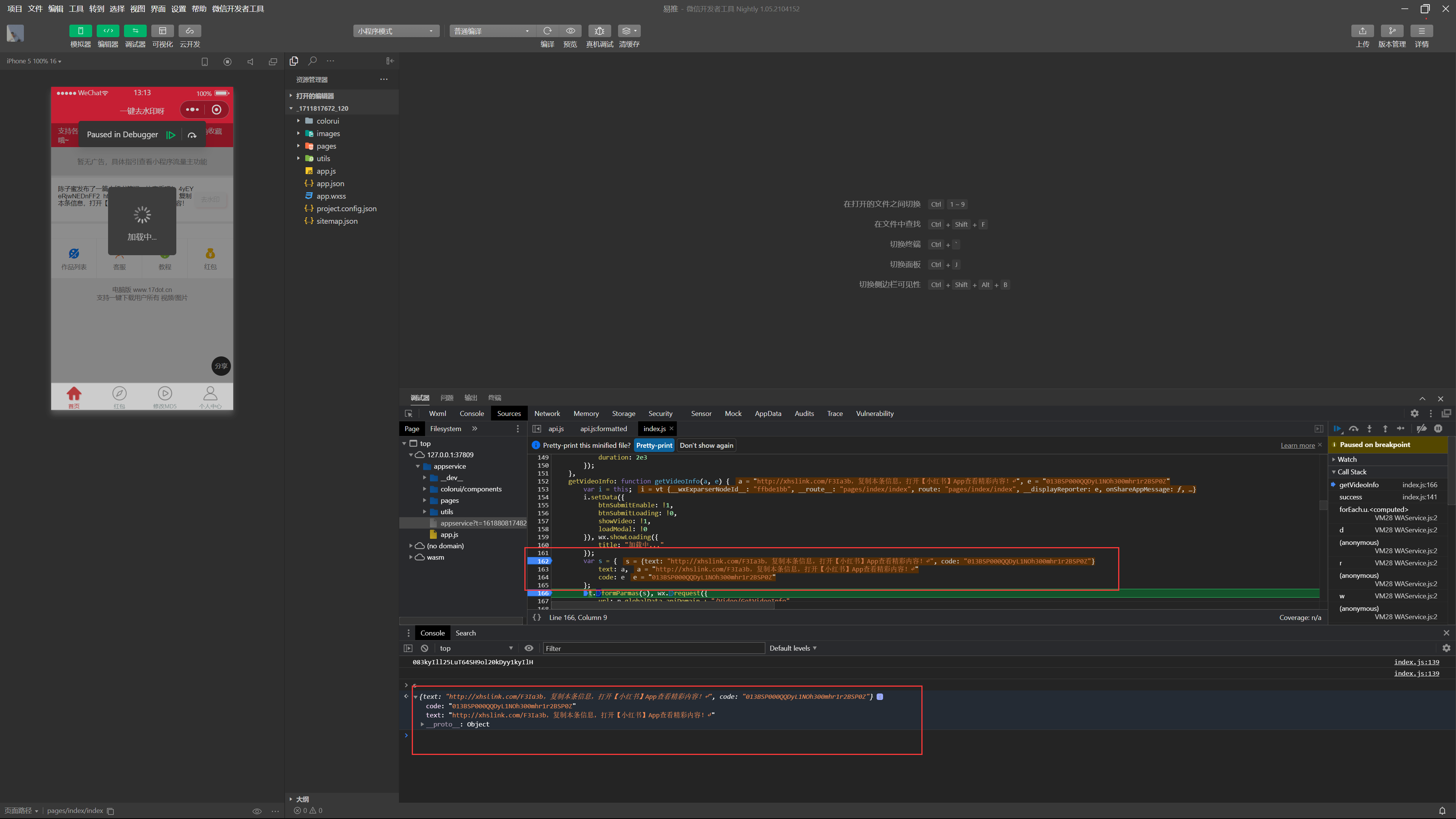
Task: Open the first index.js:139 console link
Action: point(1417,662)
